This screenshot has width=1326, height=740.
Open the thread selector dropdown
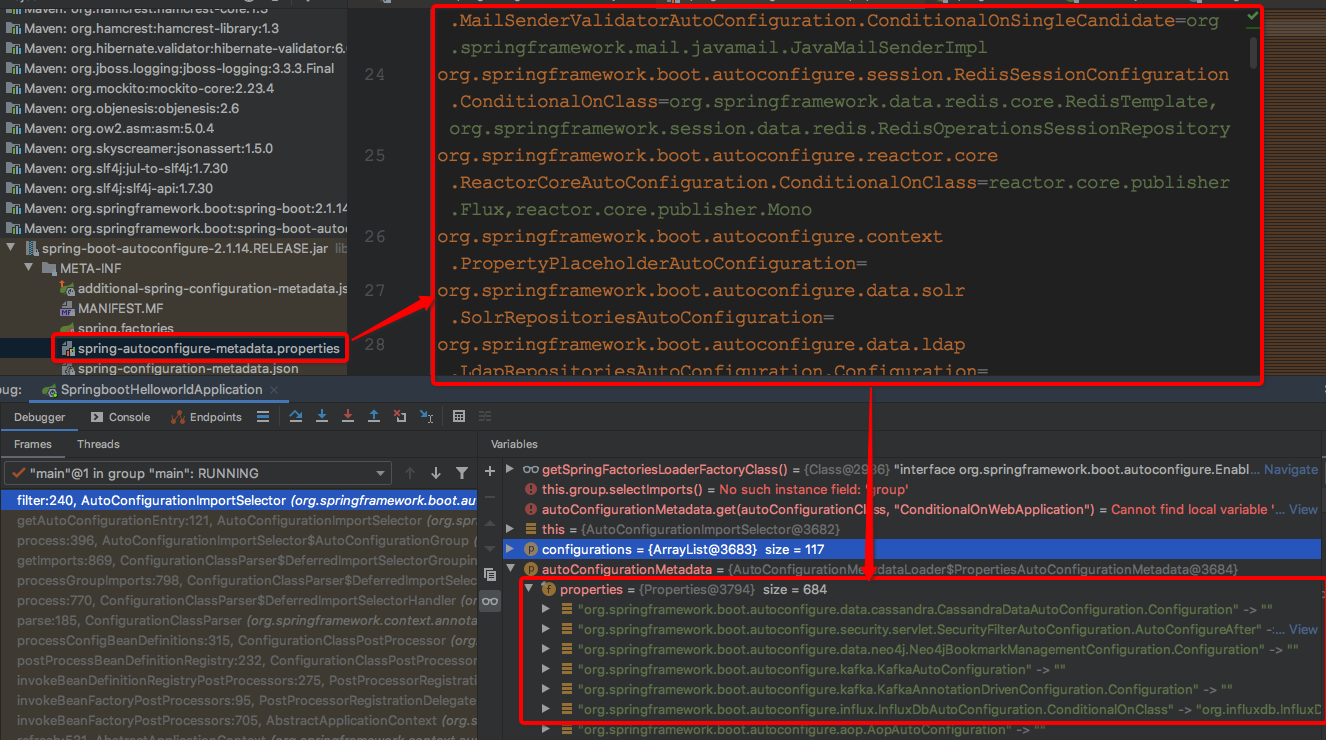click(x=198, y=473)
